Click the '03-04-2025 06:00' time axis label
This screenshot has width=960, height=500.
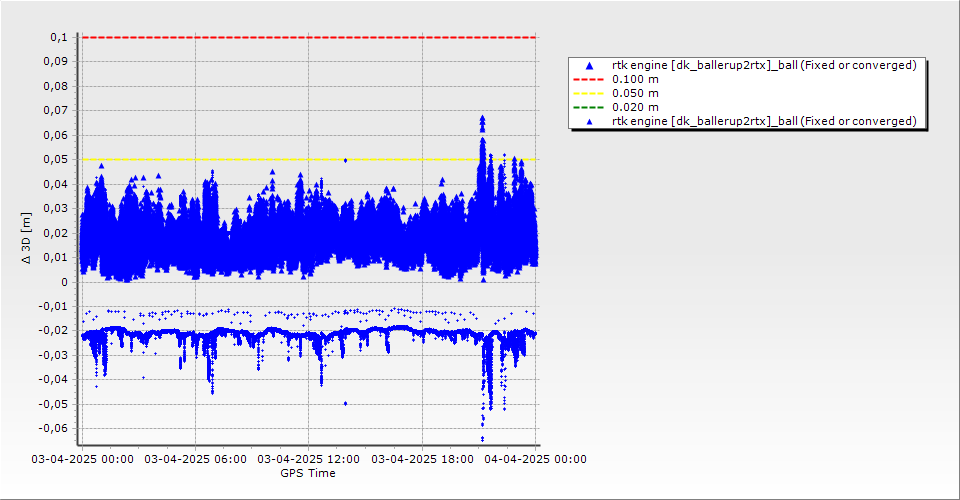tap(195, 459)
